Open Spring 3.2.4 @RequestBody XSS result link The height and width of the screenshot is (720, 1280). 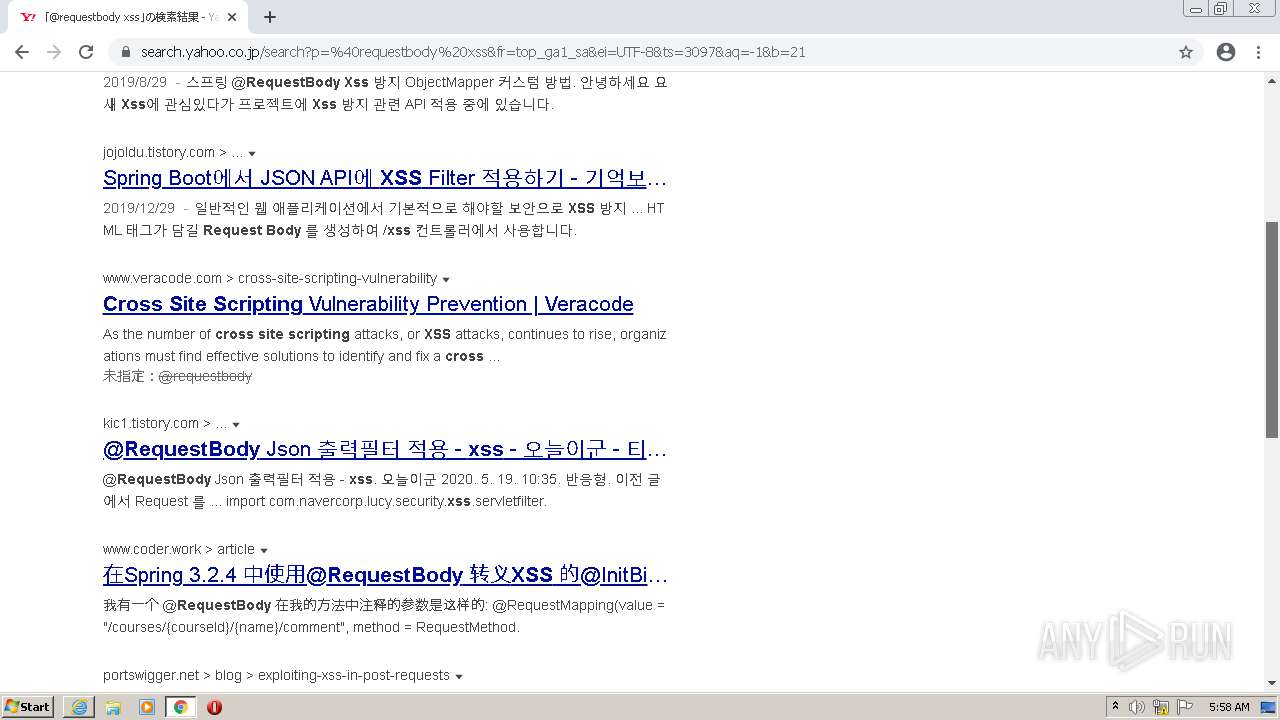[385, 575]
